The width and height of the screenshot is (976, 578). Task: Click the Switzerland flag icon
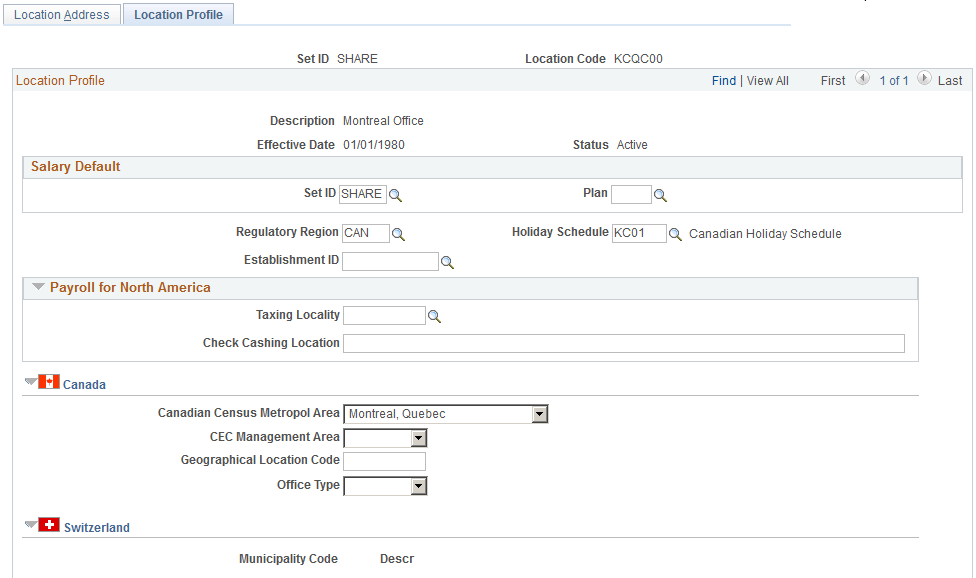click(49, 524)
